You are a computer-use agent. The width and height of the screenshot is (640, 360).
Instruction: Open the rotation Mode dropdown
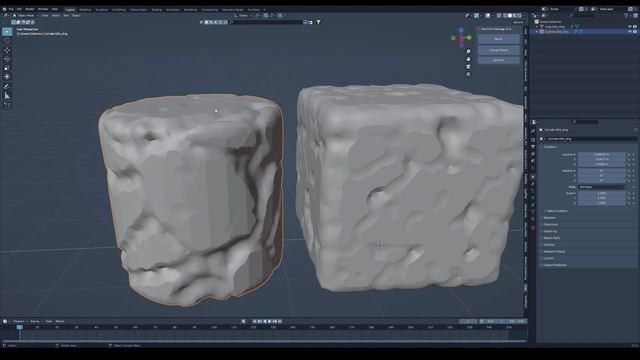(601, 187)
